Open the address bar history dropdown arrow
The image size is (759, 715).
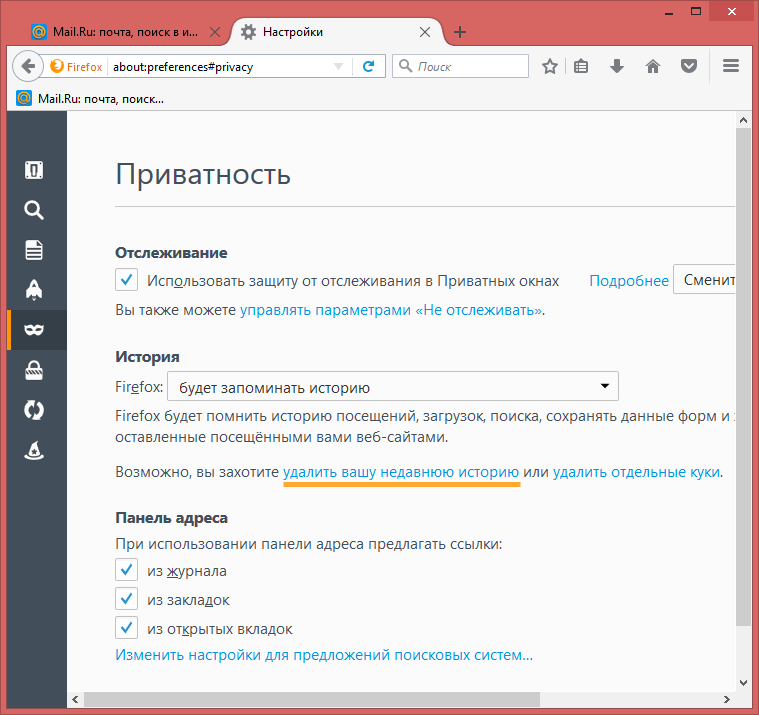tap(338, 66)
